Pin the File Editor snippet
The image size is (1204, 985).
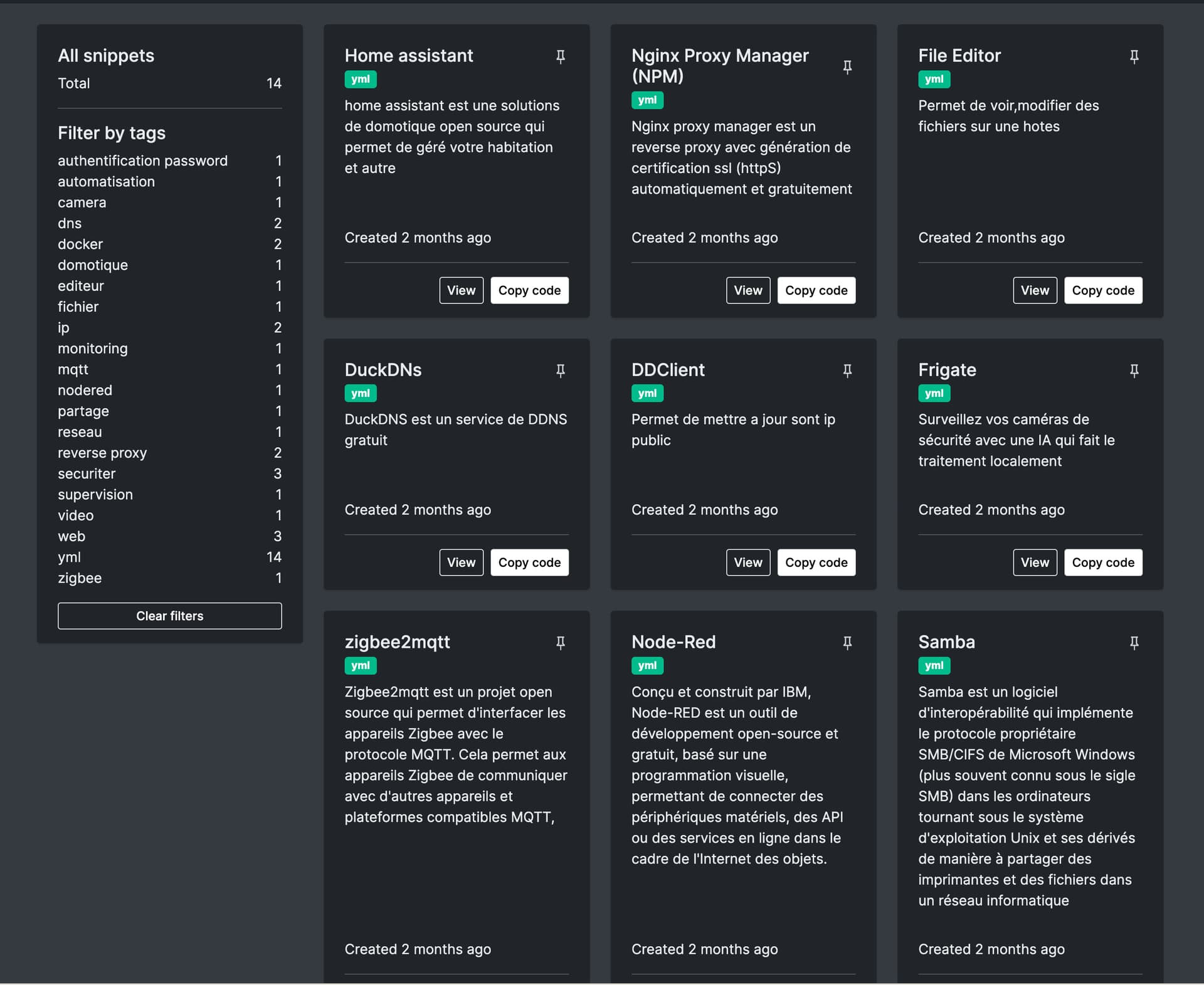pyautogui.click(x=1134, y=56)
